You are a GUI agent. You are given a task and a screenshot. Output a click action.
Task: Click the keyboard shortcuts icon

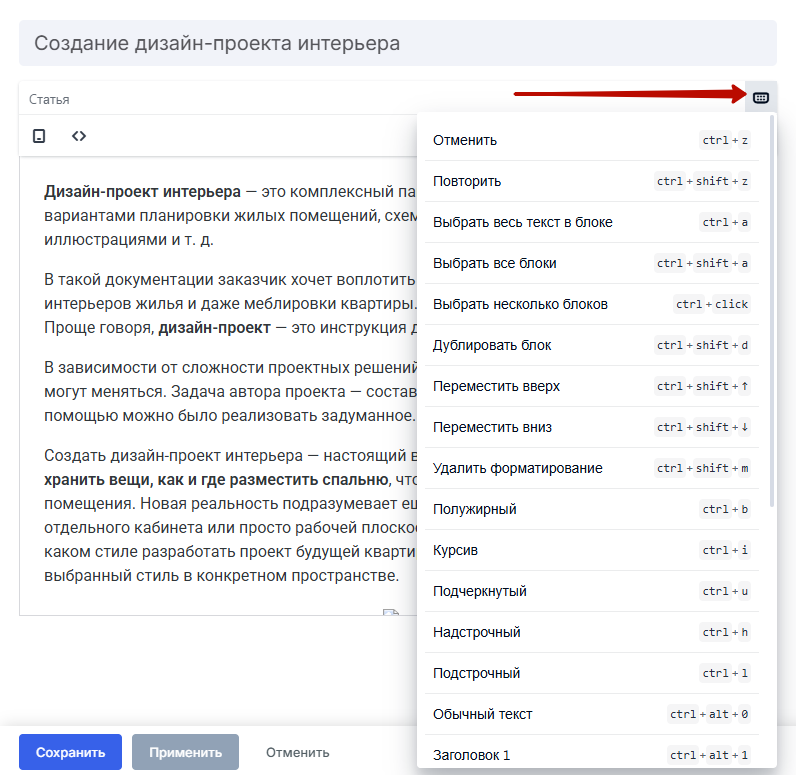[761, 97]
